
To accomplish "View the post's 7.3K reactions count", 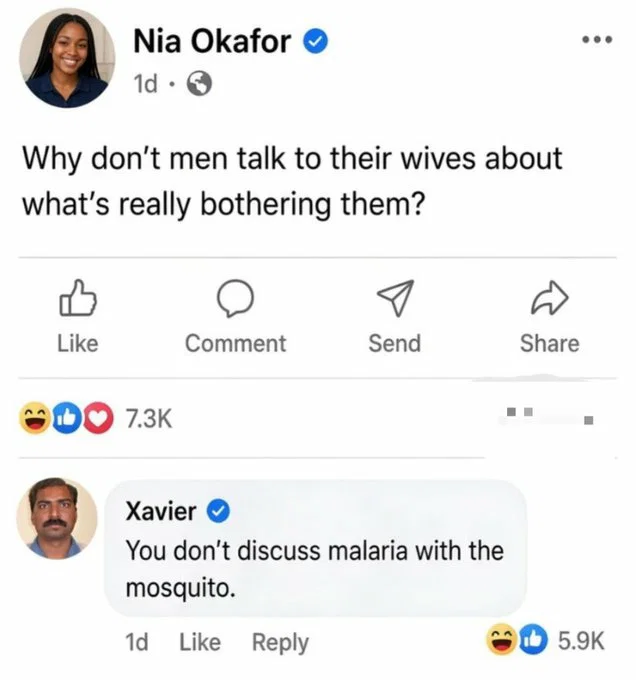I will tap(149, 419).
